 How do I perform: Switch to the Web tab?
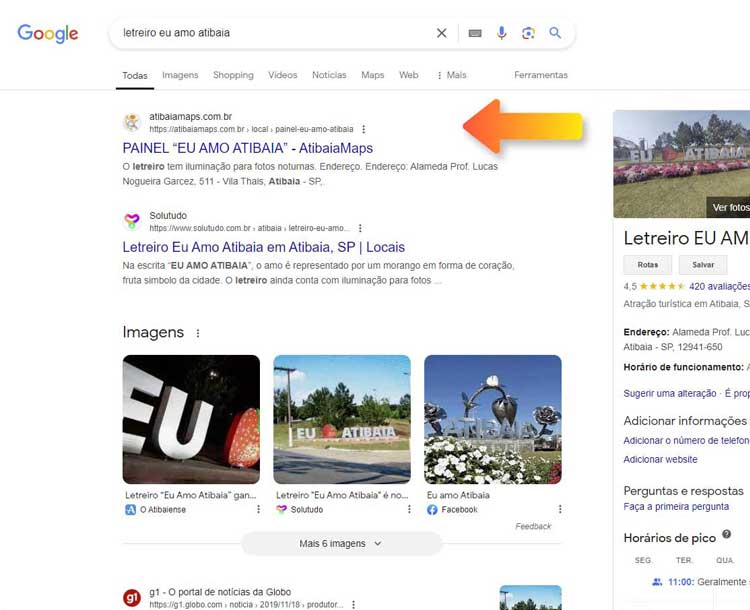408,75
